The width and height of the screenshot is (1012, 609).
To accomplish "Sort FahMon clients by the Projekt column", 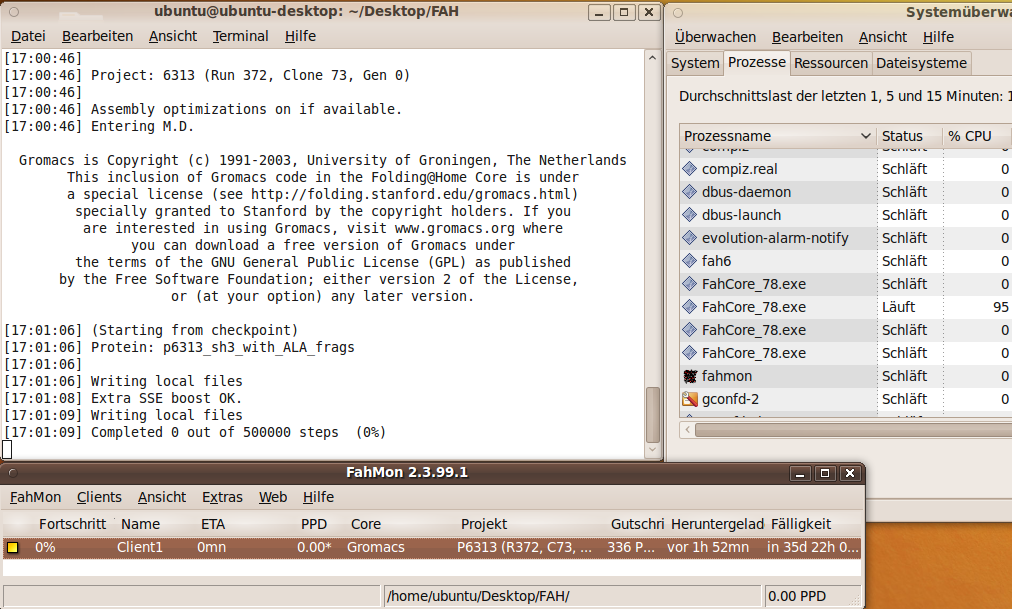I will click(x=484, y=524).
